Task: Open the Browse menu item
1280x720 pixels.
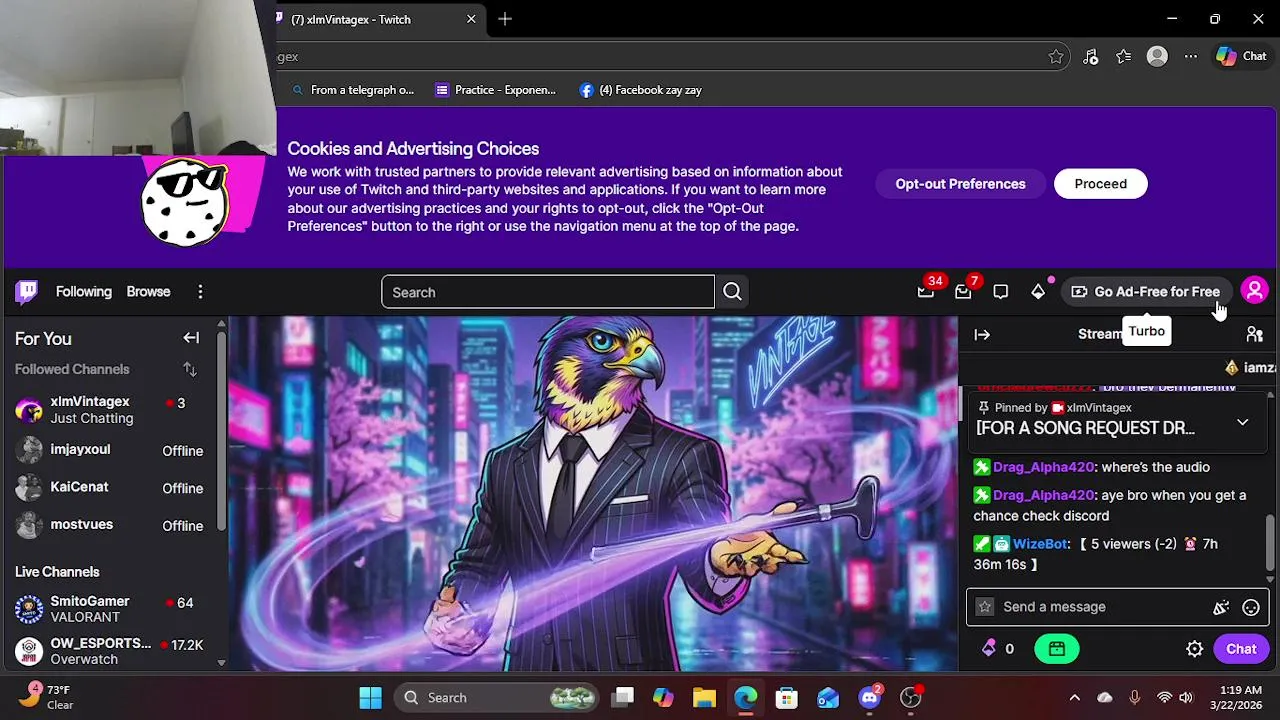Action: pyautogui.click(x=148, y=292)
